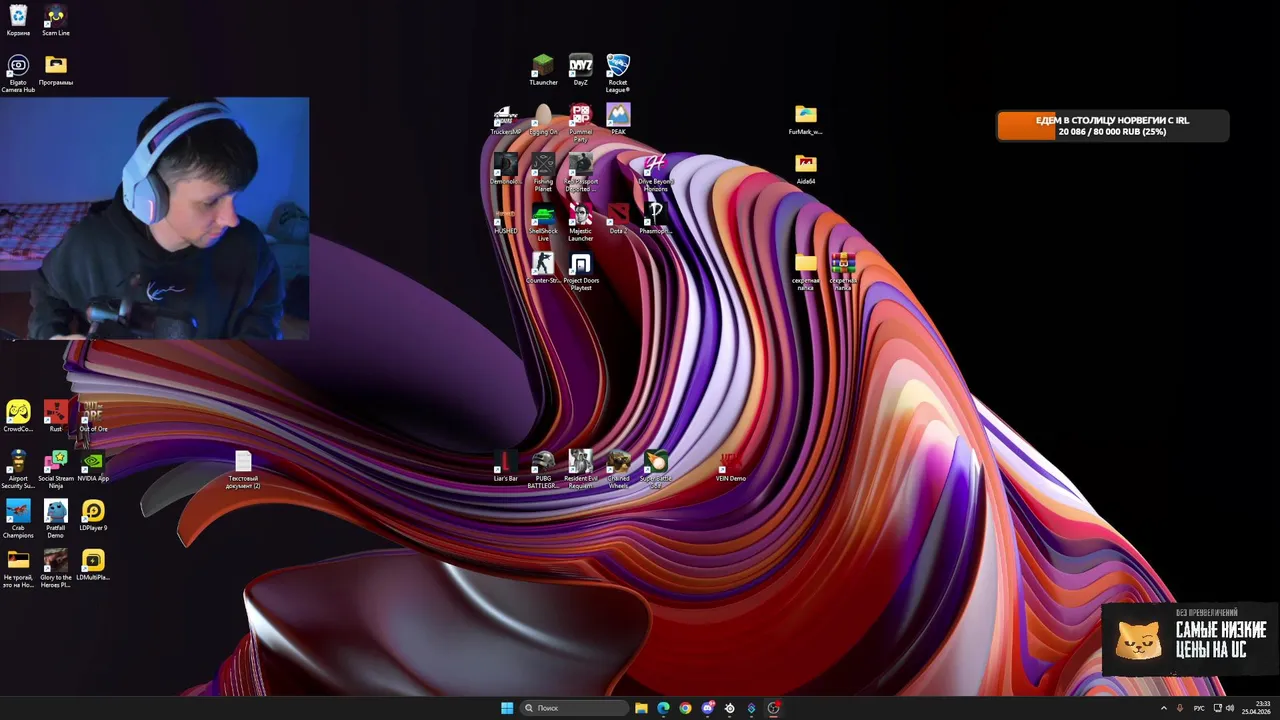
Task: Open the Aida64 folder
Action: (806, 169)
